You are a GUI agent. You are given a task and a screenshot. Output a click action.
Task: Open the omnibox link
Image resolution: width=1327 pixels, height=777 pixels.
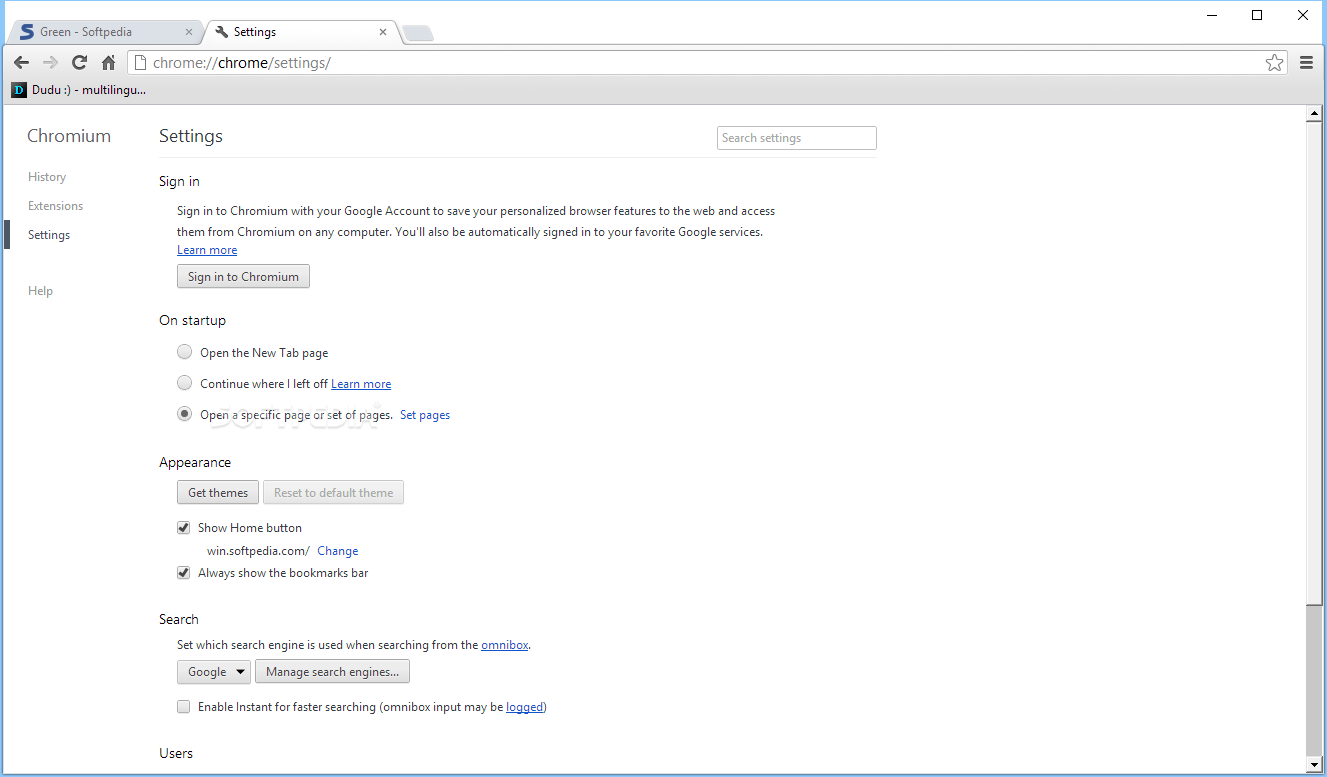click(x=504, y=645)
